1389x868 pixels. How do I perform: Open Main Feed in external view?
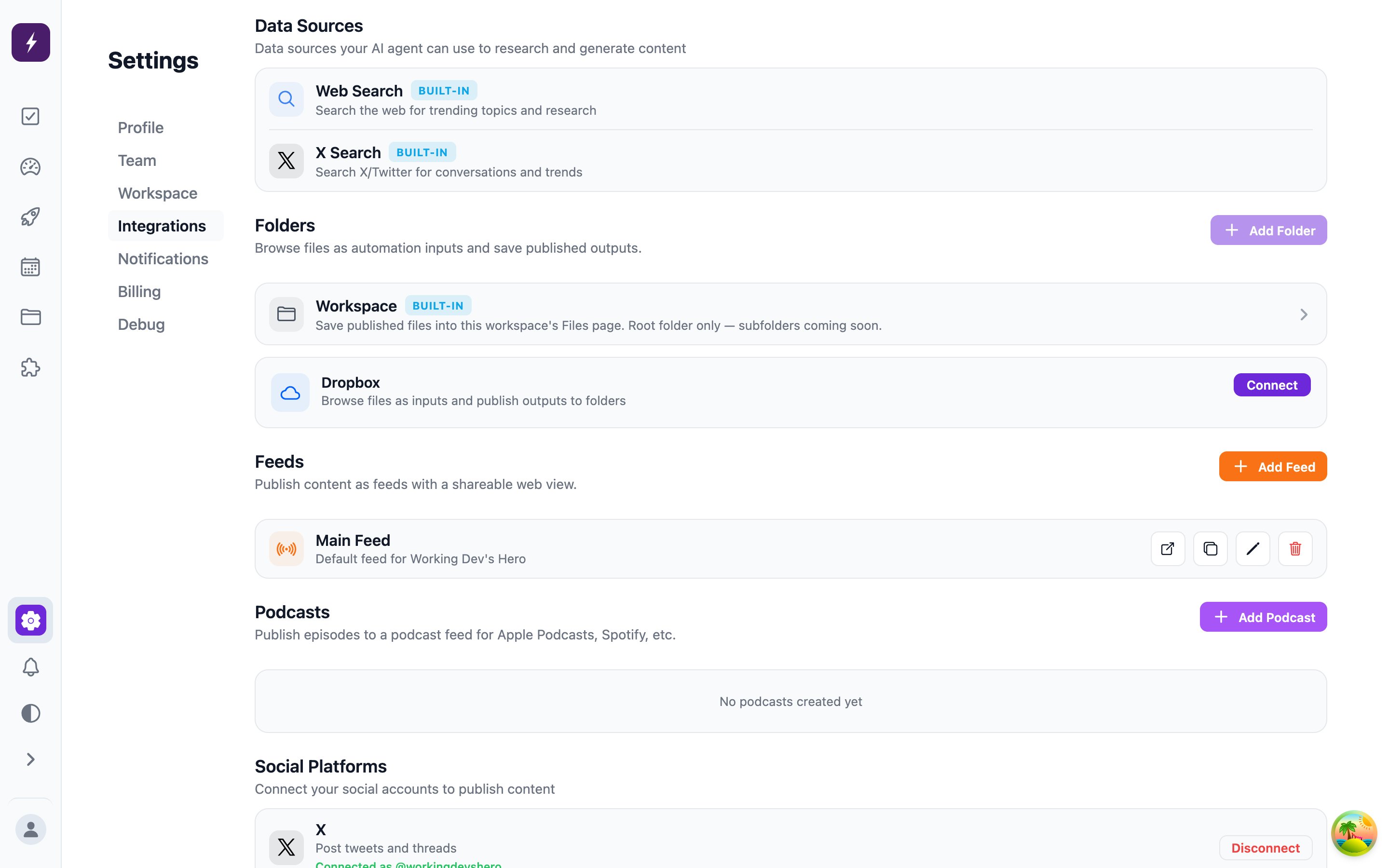1168,549
